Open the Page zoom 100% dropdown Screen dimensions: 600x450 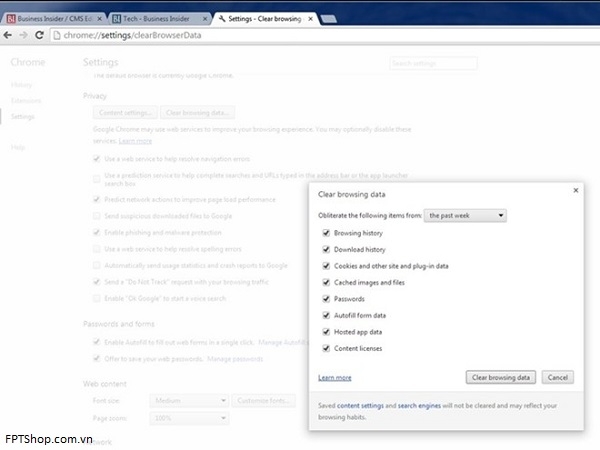189,418
